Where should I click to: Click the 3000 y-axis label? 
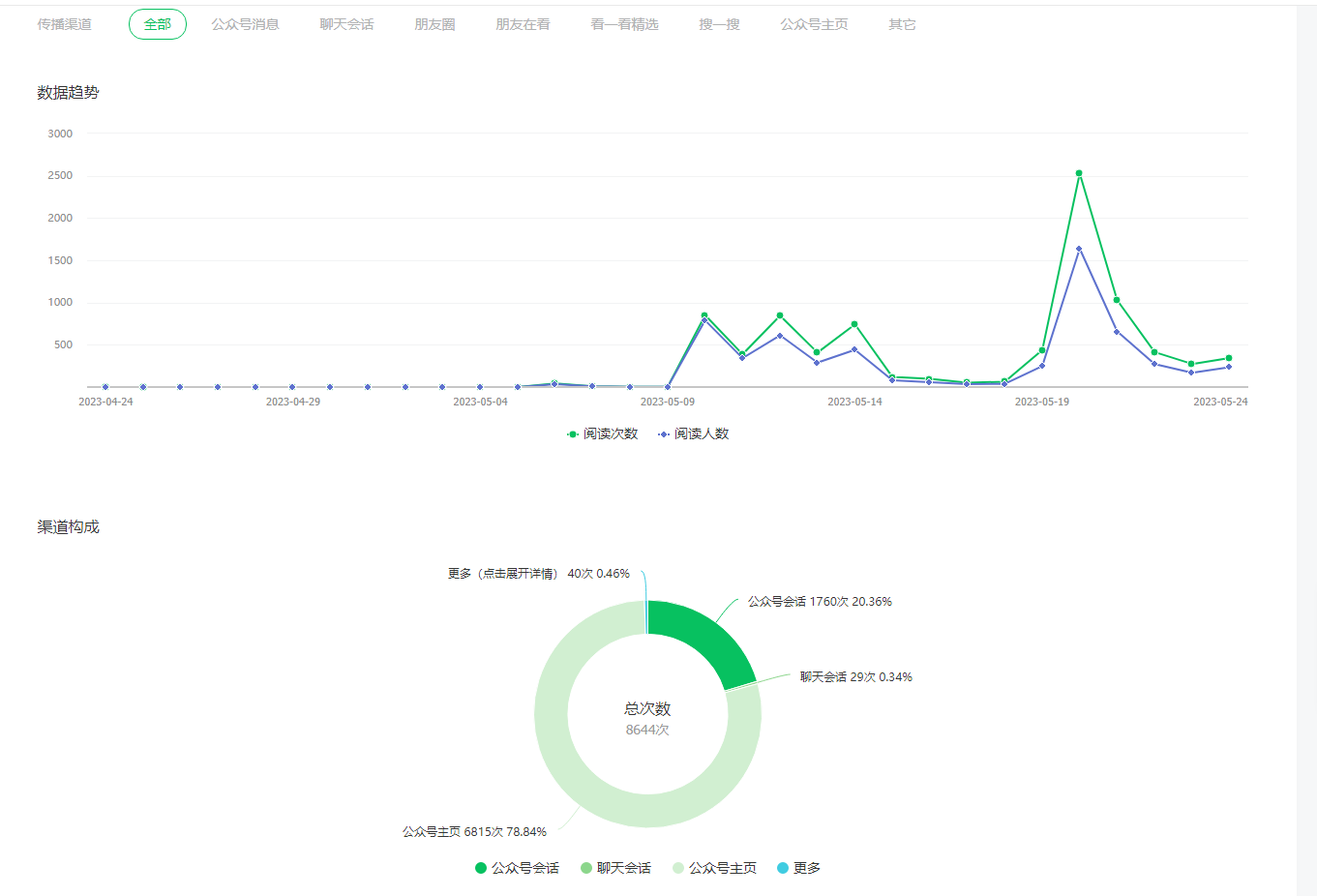pyautogui.click(x=60, y=134)
